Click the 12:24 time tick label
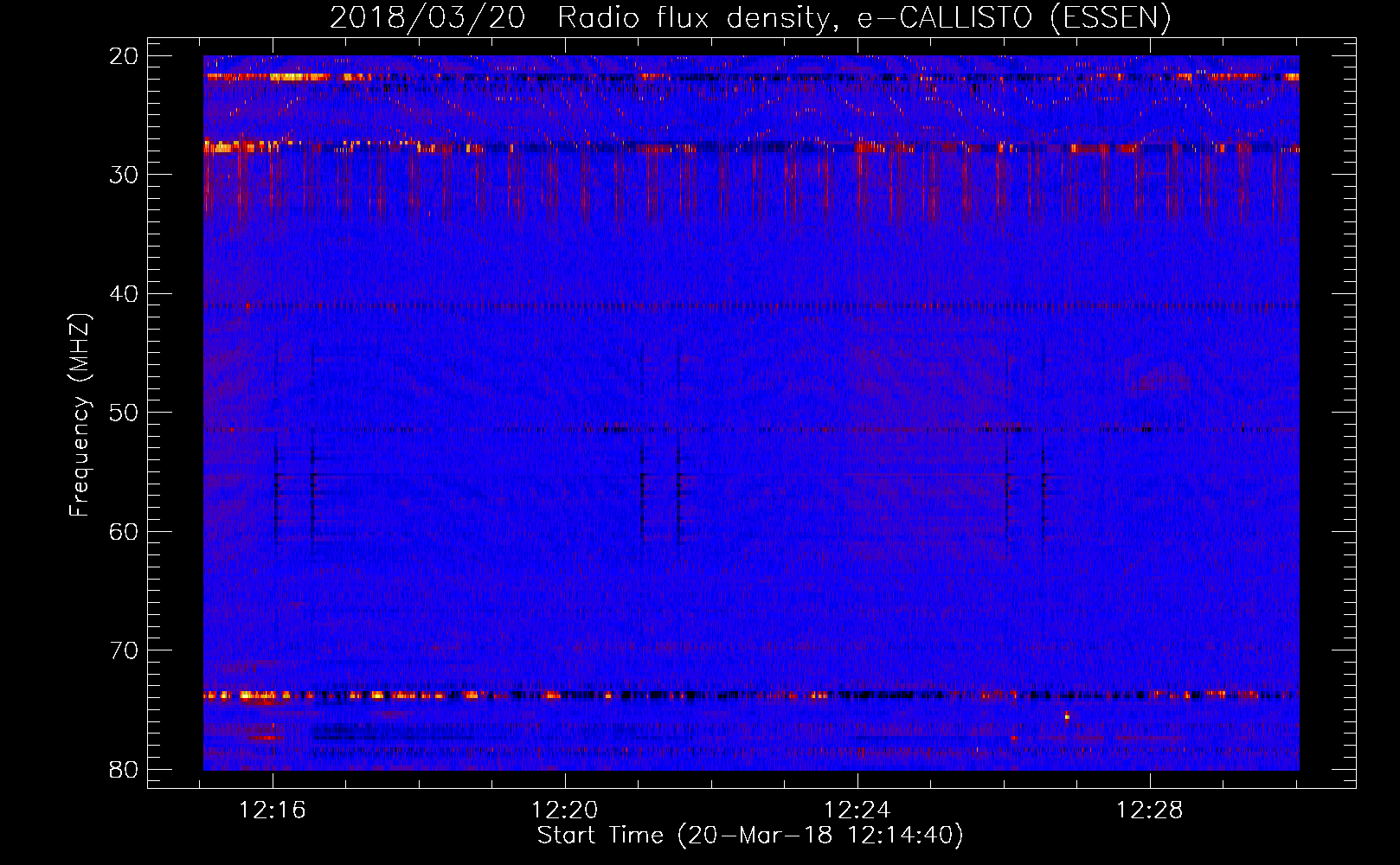Viewport: 1400px width, 865px height. 857,811
